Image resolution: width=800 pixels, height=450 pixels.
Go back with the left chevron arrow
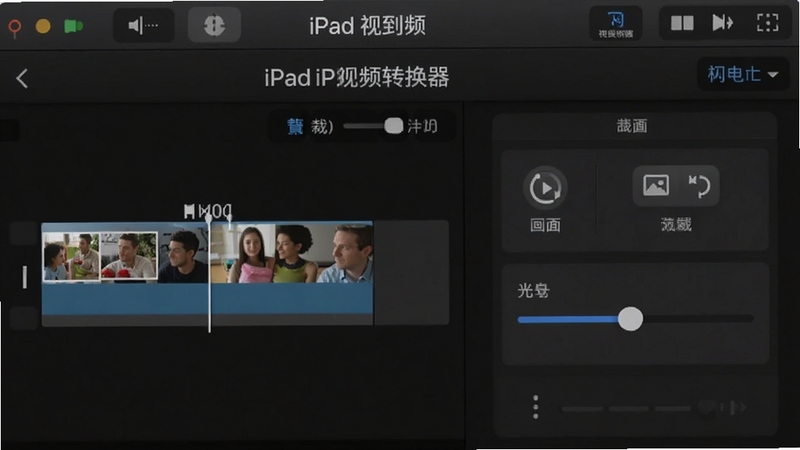(x=22, y=79)
